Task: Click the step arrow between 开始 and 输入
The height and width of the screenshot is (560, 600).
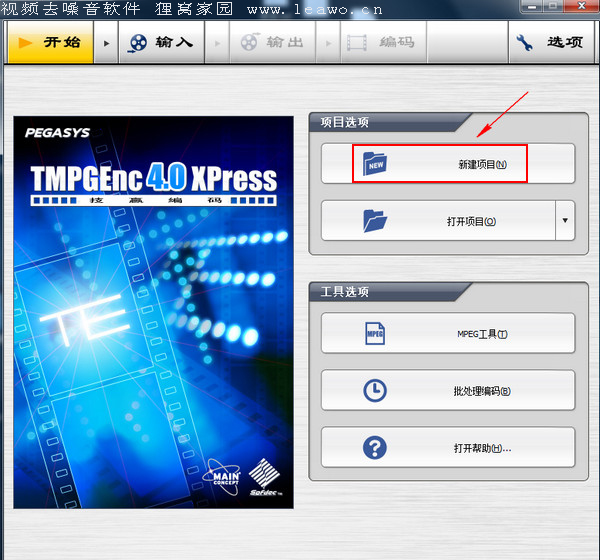Action: tap(106, 43)
